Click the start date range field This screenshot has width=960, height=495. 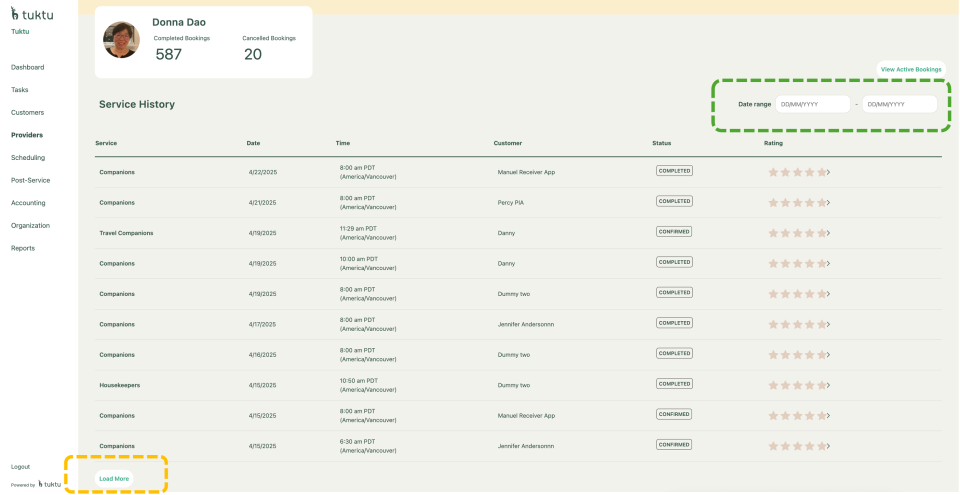pyautogui.click(x=812, y=104)
